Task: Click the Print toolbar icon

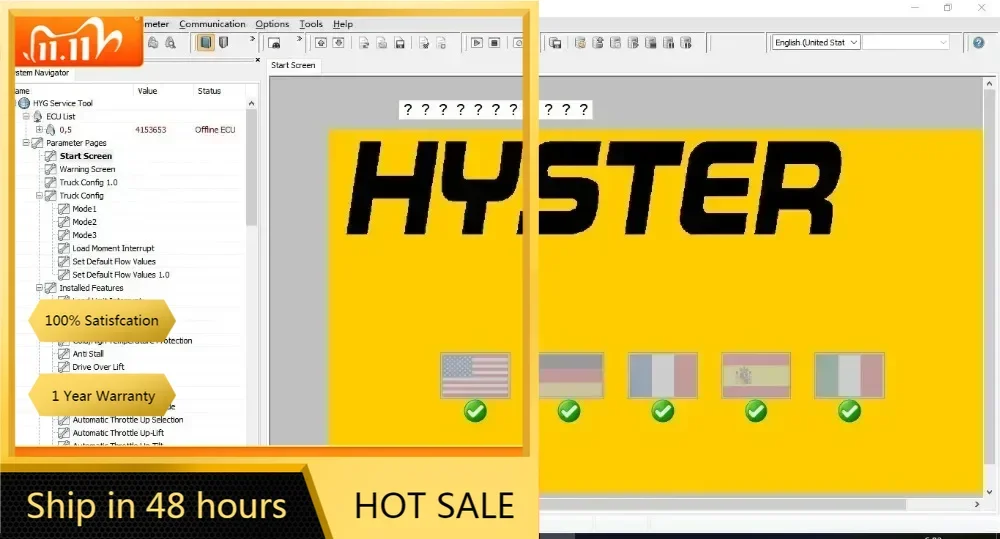Action: click(153, 43)
